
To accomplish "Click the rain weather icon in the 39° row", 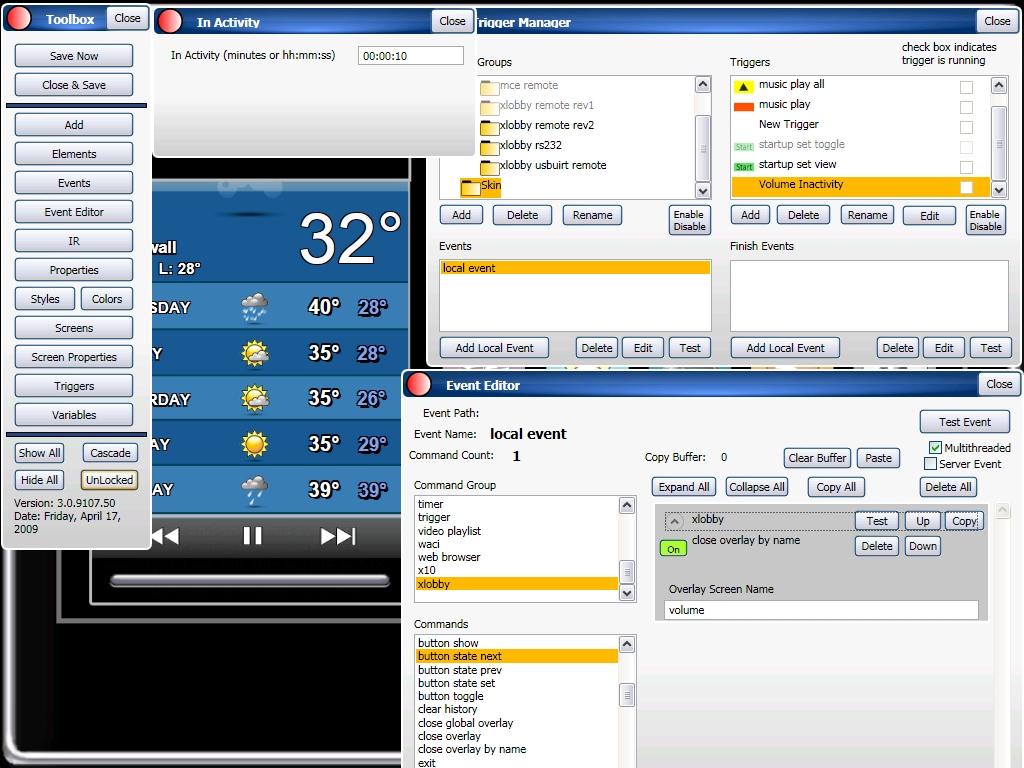I will point(254,490).
